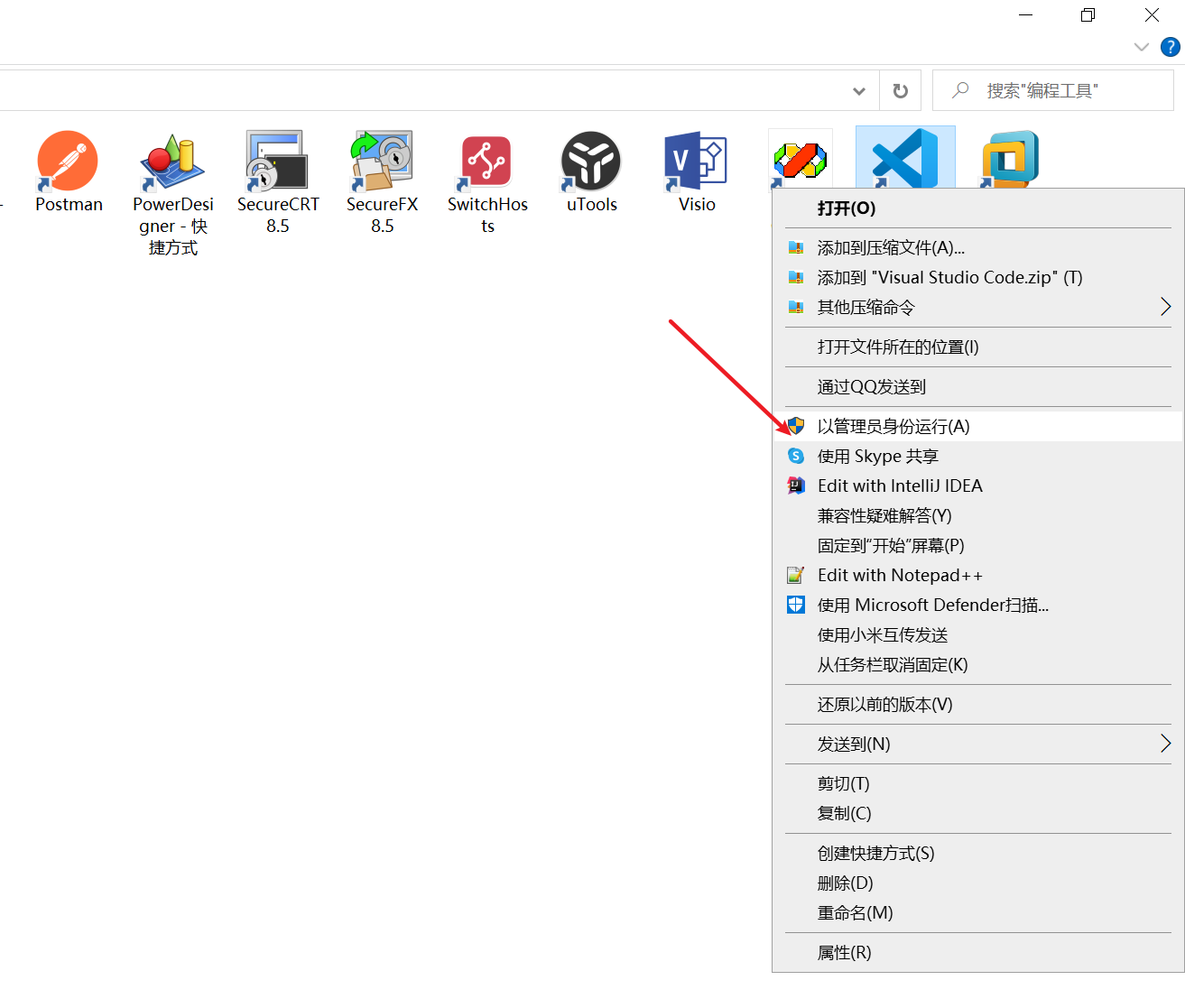Choose 打开(O) from the context menu
Screen dimensions: 1185x1008
[x=978, y=208]
